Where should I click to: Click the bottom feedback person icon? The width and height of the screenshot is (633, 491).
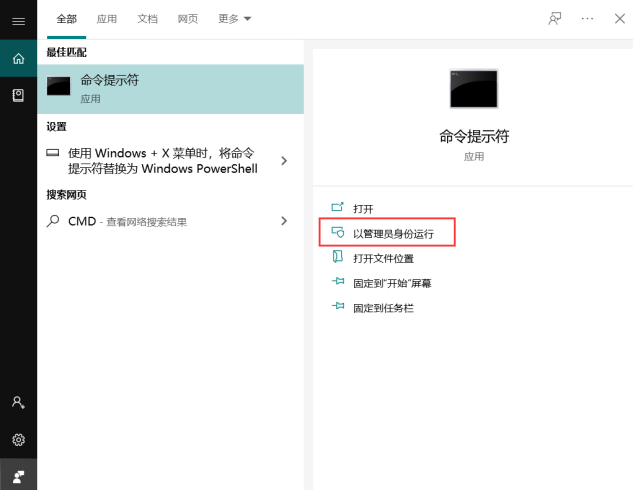point(18,476)
